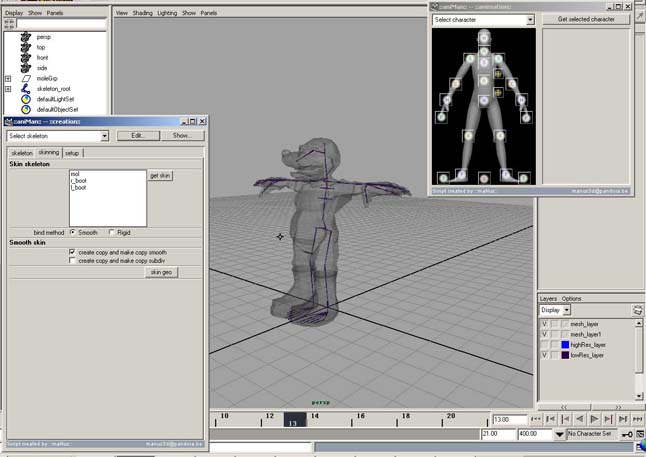Viewport: 646px width, 457px height.
Task: Click the dark color swatch of lowRes_layer
Action: coord(565,355)
